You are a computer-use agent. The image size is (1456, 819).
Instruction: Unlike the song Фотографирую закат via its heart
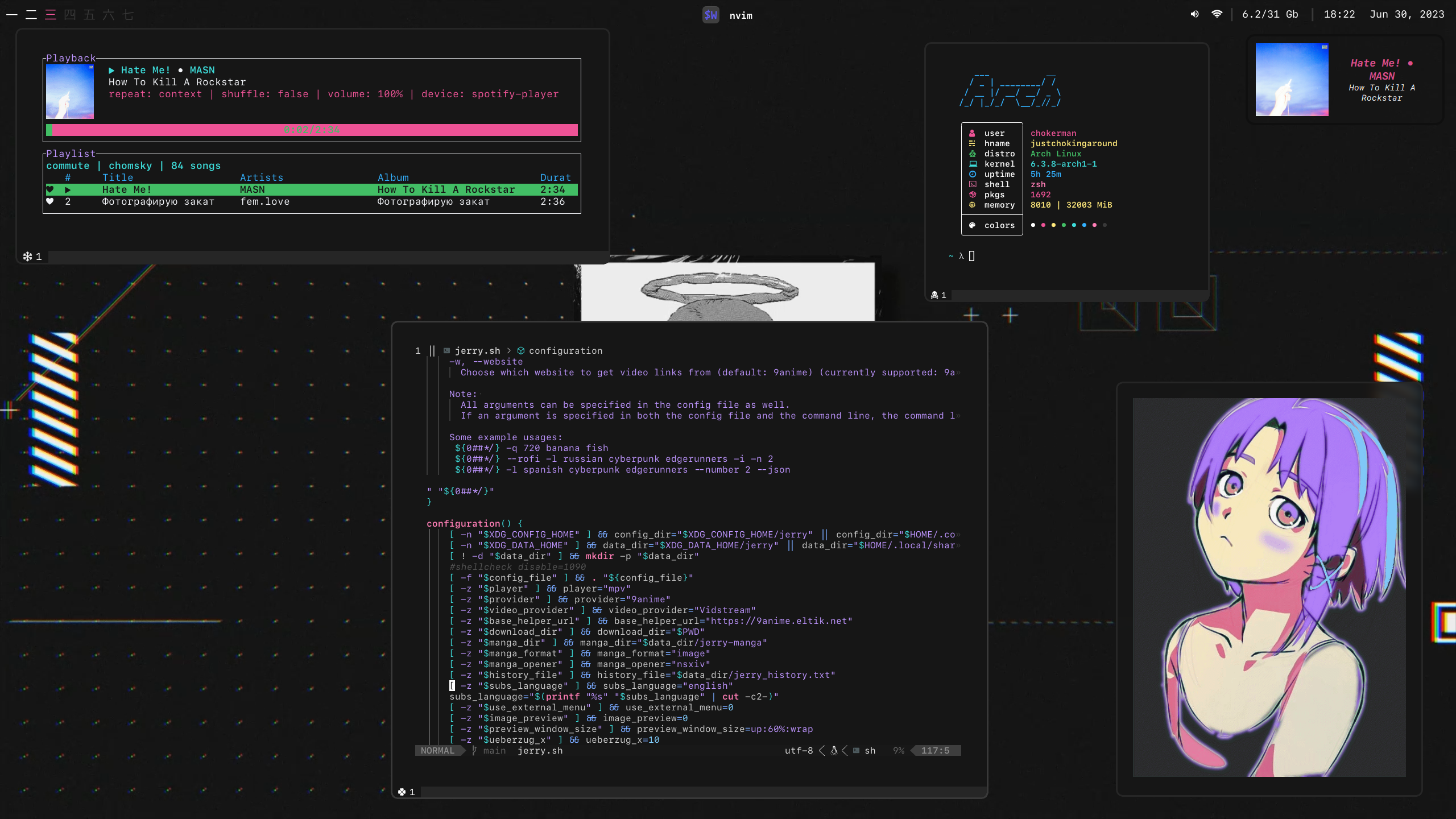50,201
